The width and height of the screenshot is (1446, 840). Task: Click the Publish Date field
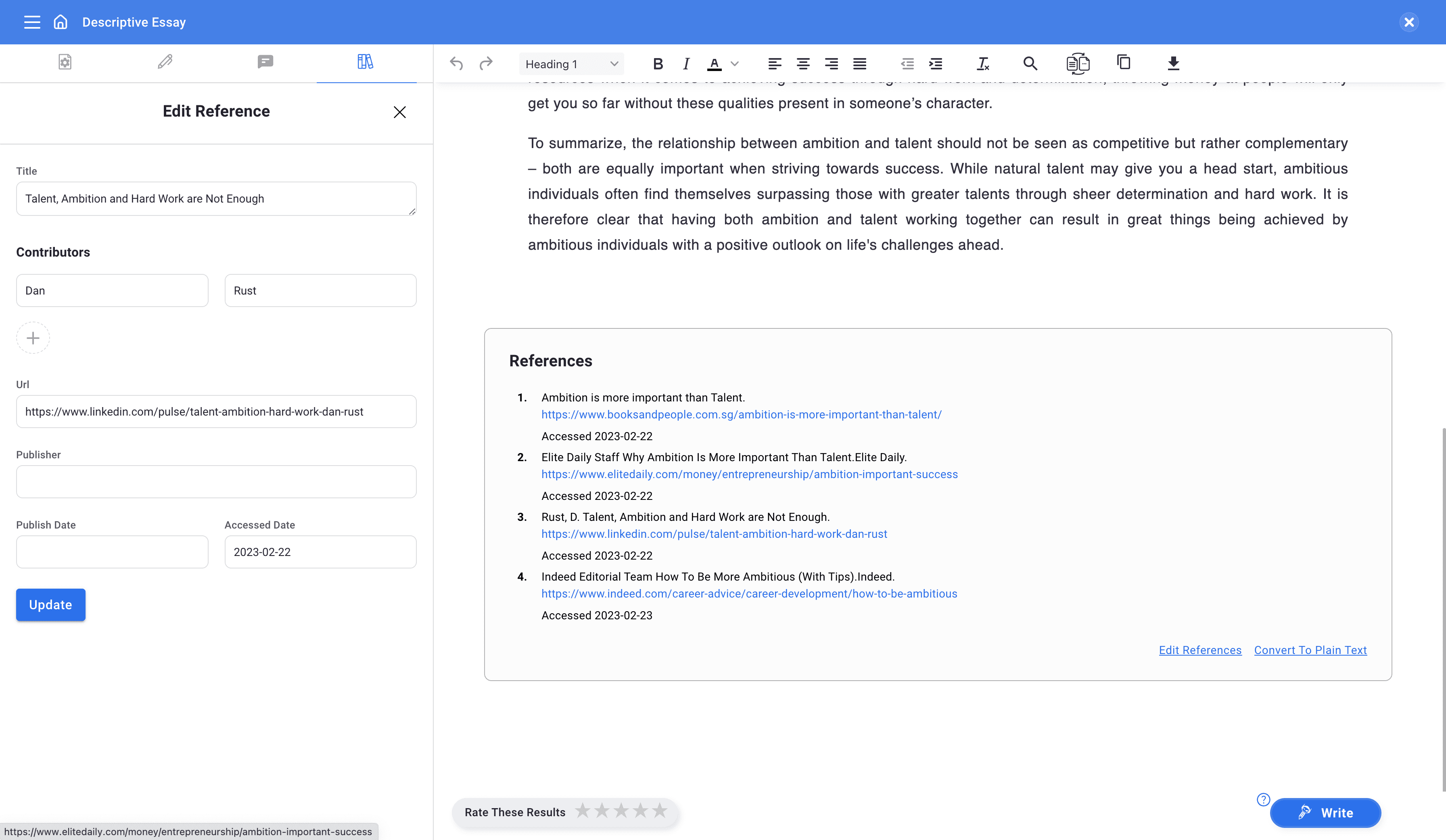pos(112,552)
